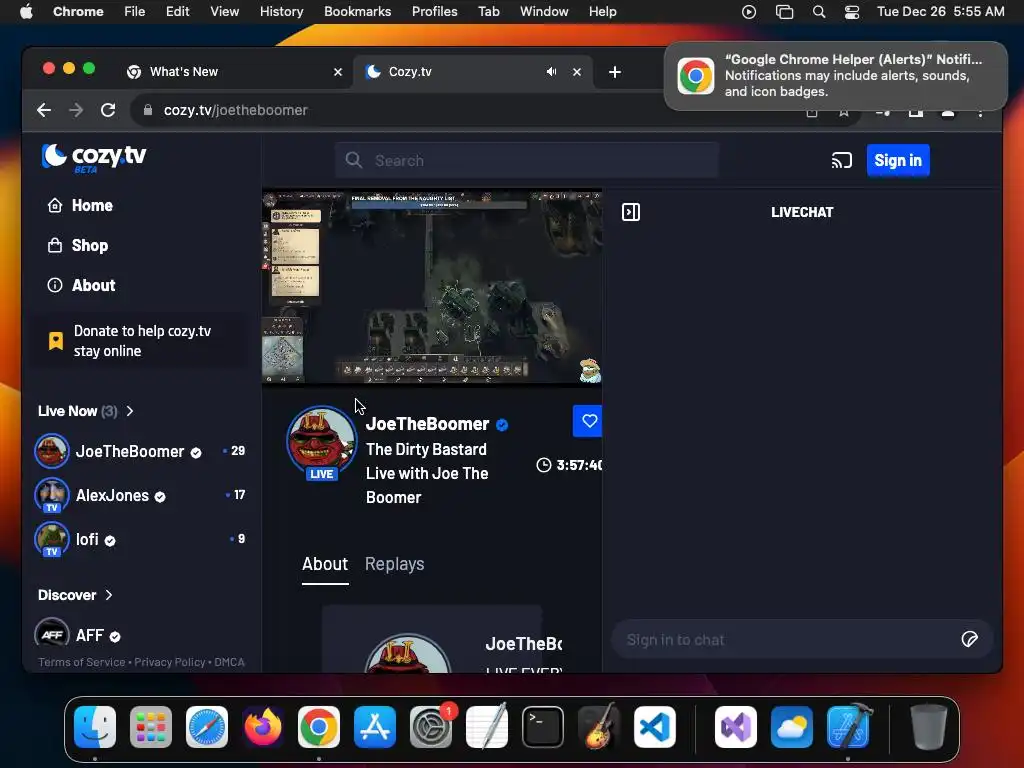The width and height of the screenshot is (1024, 768).
Task: Click the chat sticker icon
Action: point(969,639)
